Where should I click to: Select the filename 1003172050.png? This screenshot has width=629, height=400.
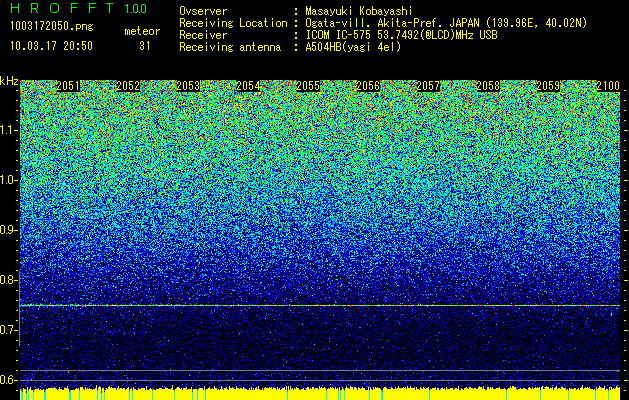[x=52, y=27]
